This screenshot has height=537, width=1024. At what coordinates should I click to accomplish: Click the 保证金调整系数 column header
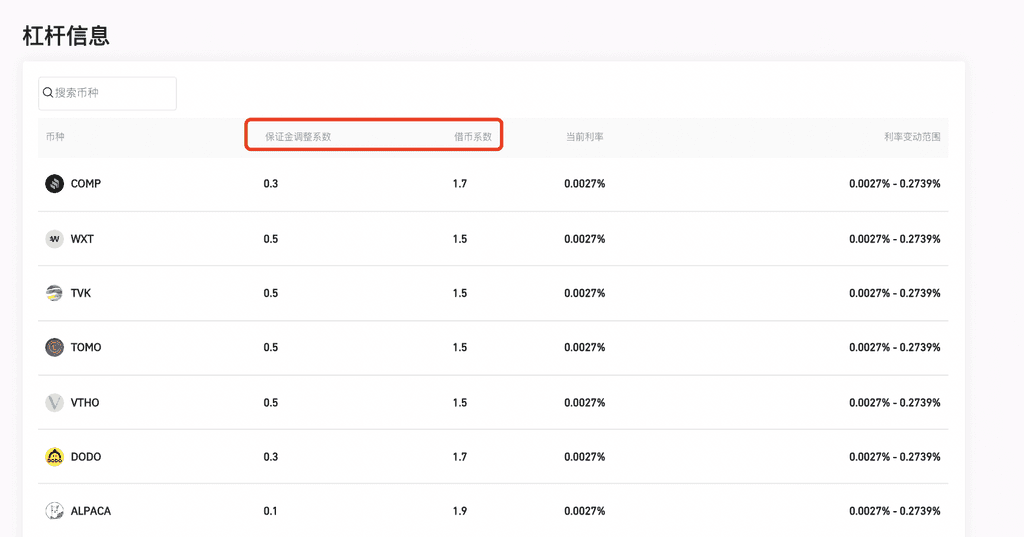297,137
